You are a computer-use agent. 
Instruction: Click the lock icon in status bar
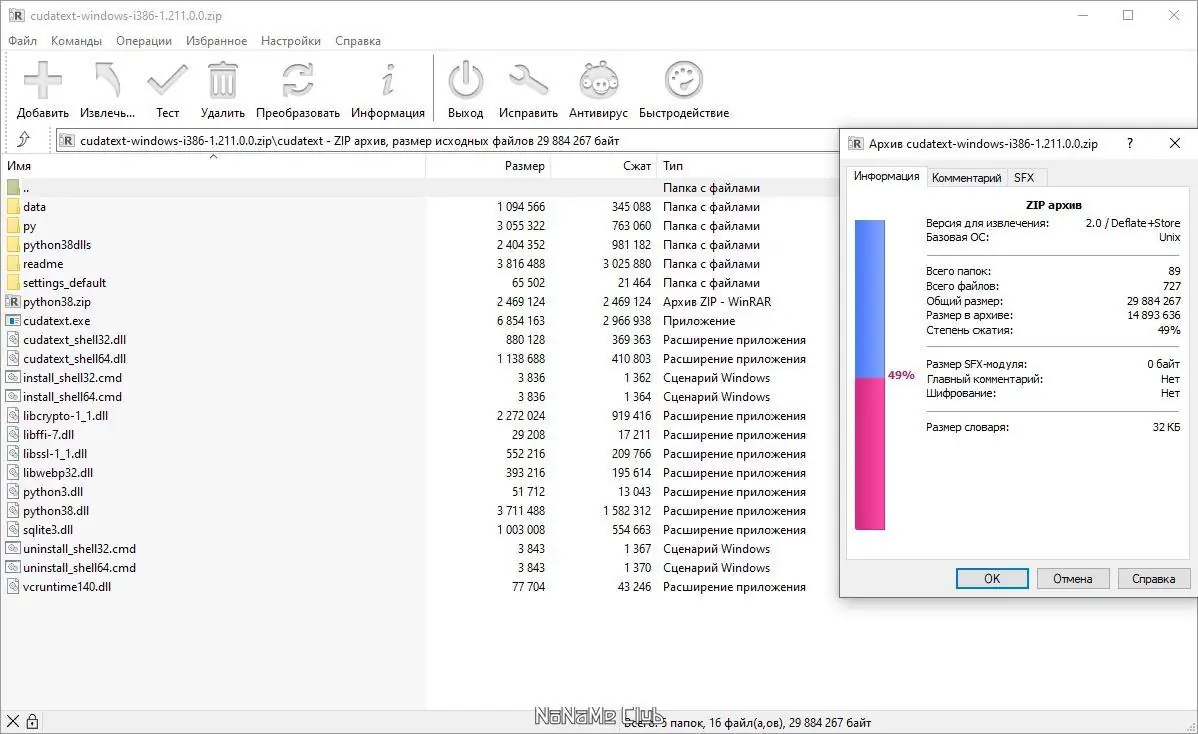click(32, 721)
